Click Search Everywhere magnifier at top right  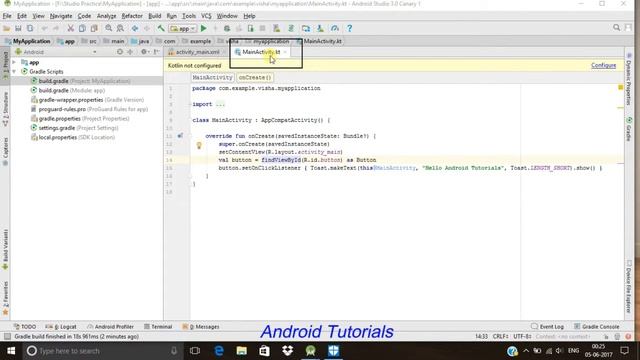616,28
